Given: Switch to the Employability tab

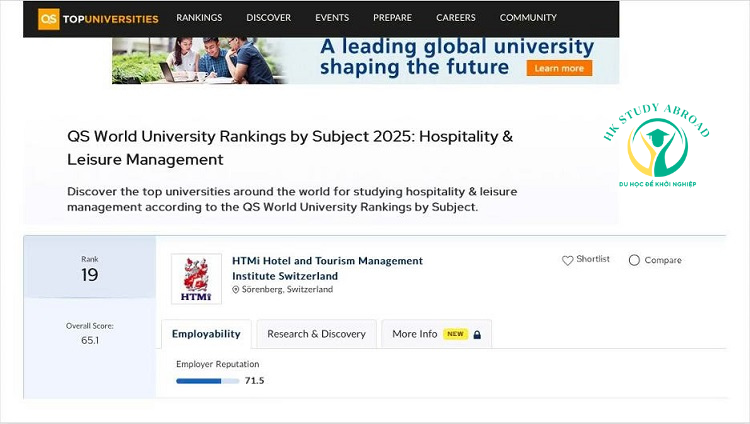Looking at the screenshot, I should click(206, 334).
